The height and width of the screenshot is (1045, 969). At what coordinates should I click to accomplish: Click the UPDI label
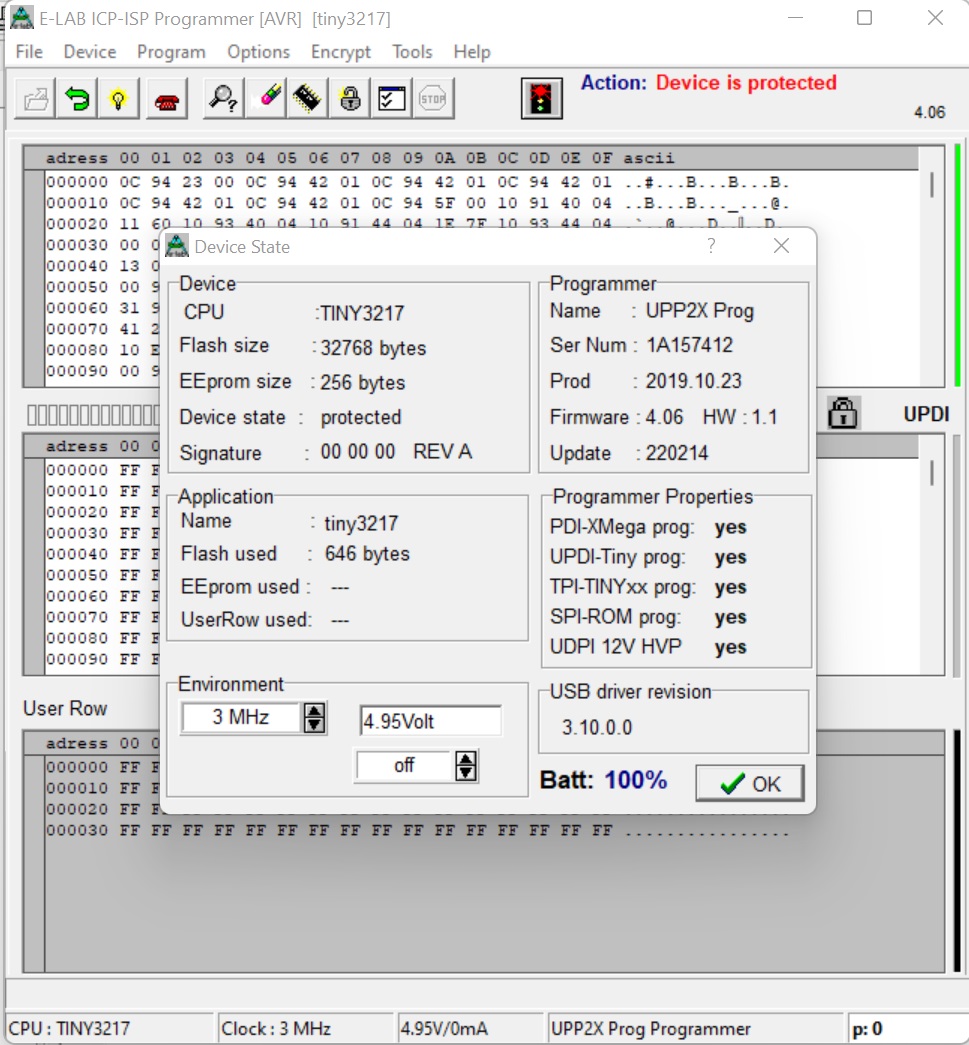926,414
